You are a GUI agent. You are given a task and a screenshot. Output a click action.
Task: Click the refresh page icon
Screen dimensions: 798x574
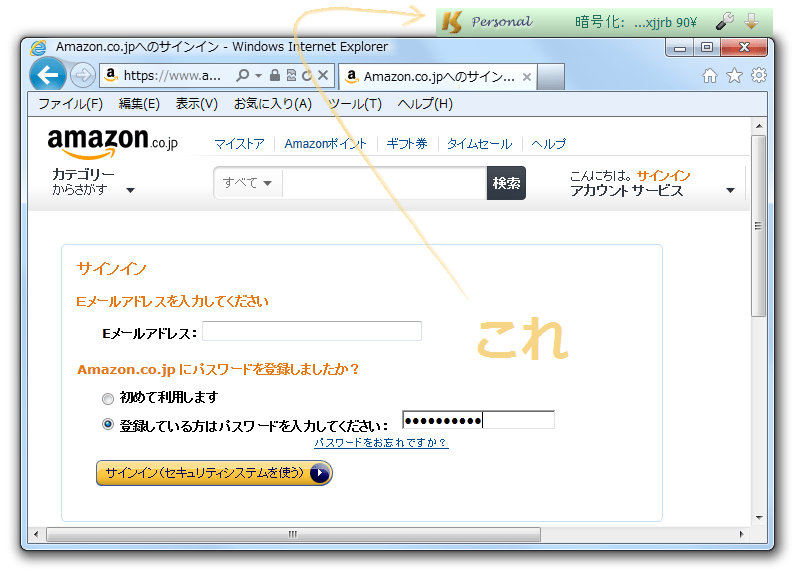(306, 75)
